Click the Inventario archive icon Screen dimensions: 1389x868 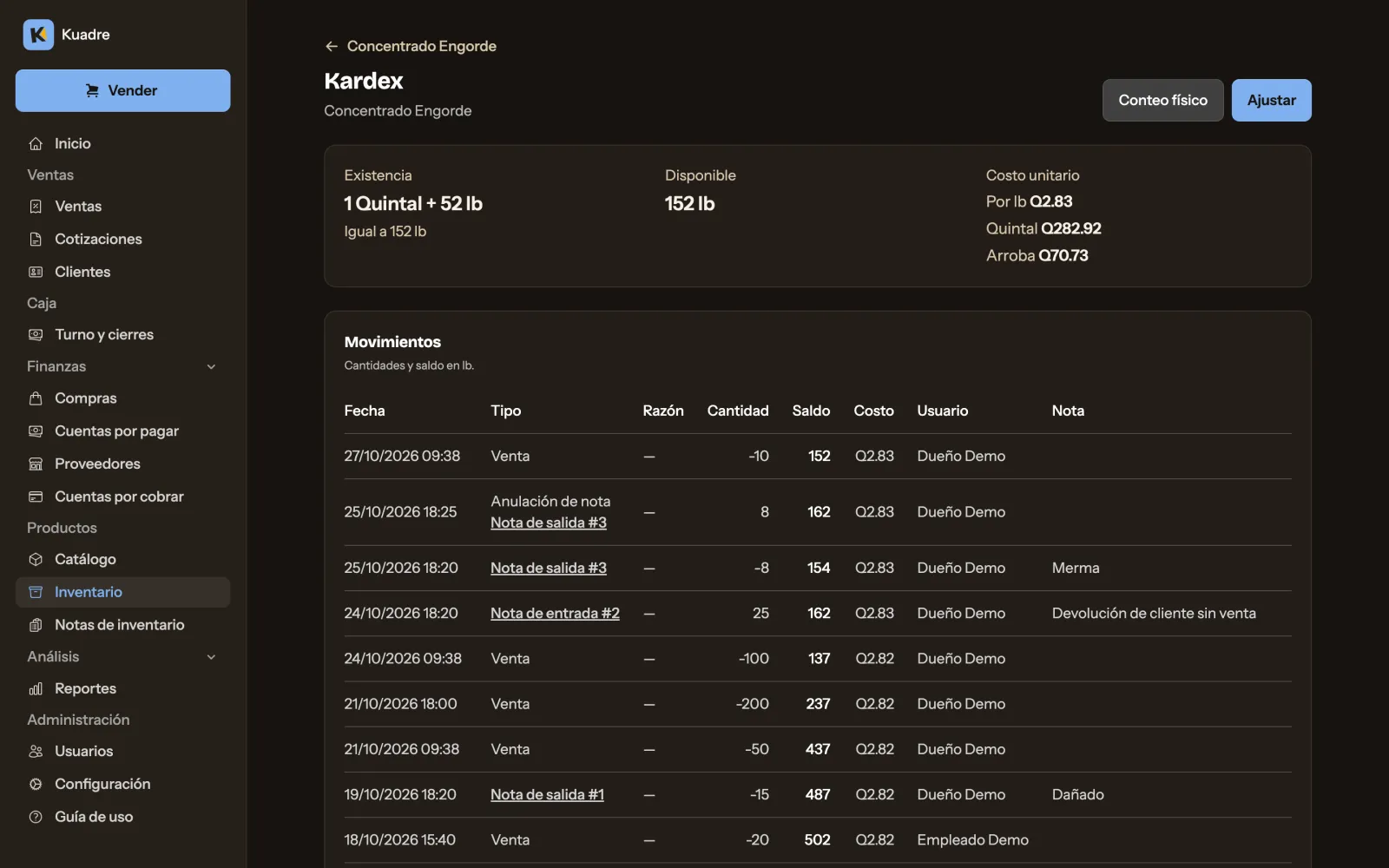[36, 592]
